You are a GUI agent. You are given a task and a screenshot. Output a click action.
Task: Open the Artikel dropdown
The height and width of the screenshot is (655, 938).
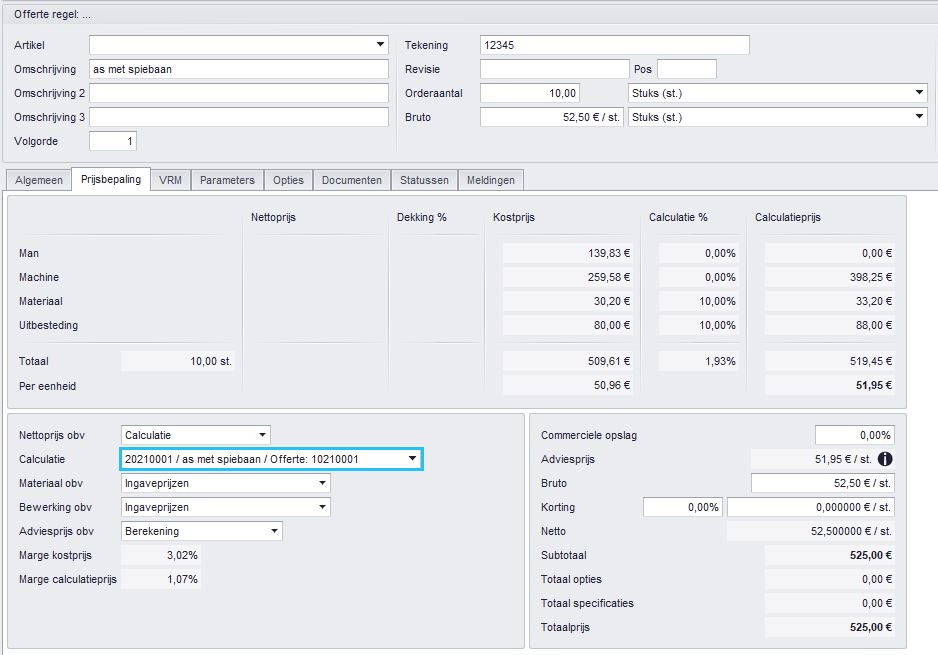click(380, 45)
